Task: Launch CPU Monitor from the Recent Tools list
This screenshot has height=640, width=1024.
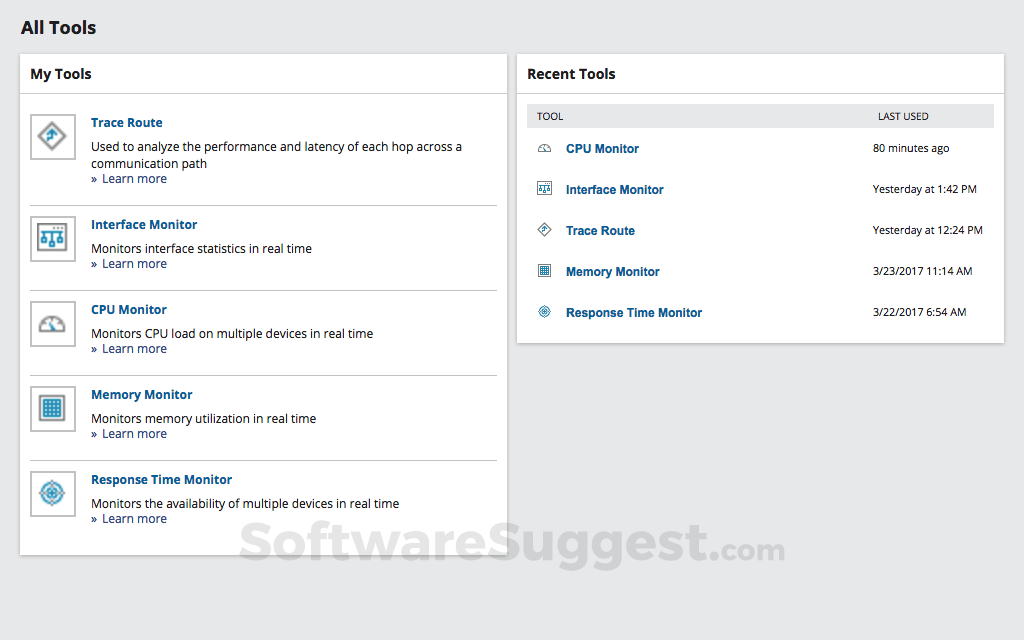Action: (x=602, y=149)
